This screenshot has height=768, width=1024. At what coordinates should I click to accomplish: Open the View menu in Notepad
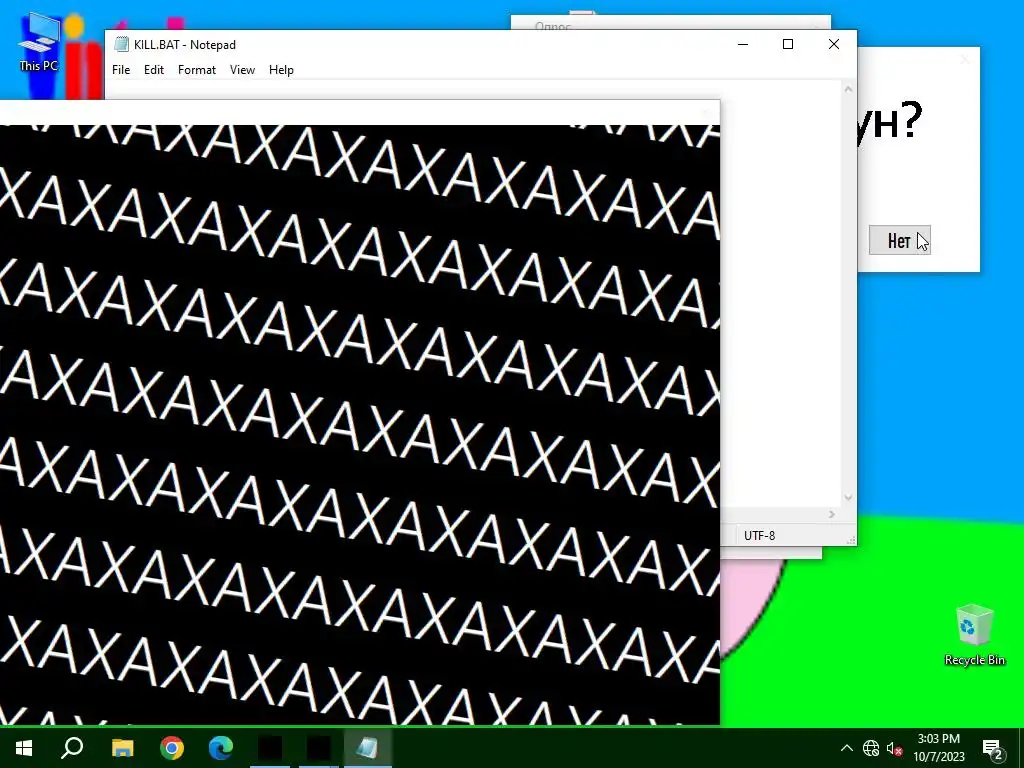pyautogui.click(x=242, y=70)
